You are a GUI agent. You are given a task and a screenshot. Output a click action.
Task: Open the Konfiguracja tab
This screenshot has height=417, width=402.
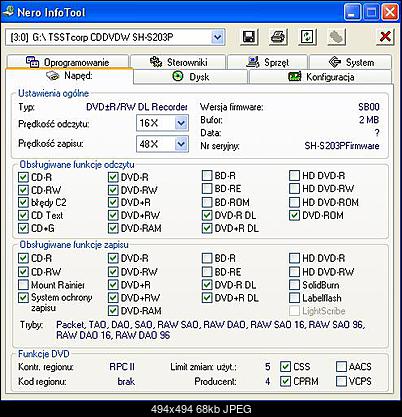coord(320,77)
